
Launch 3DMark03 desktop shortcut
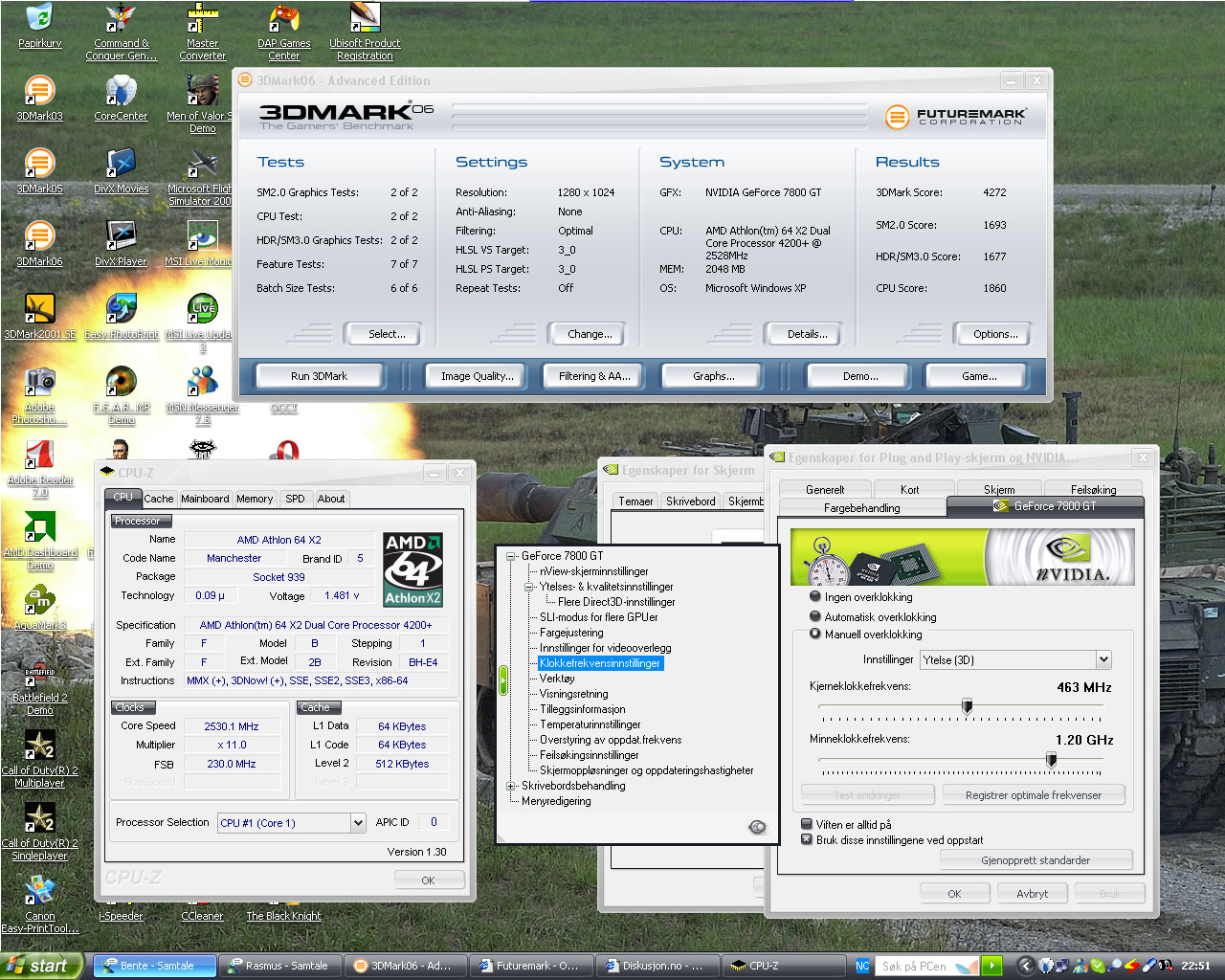tap(39, 98)
